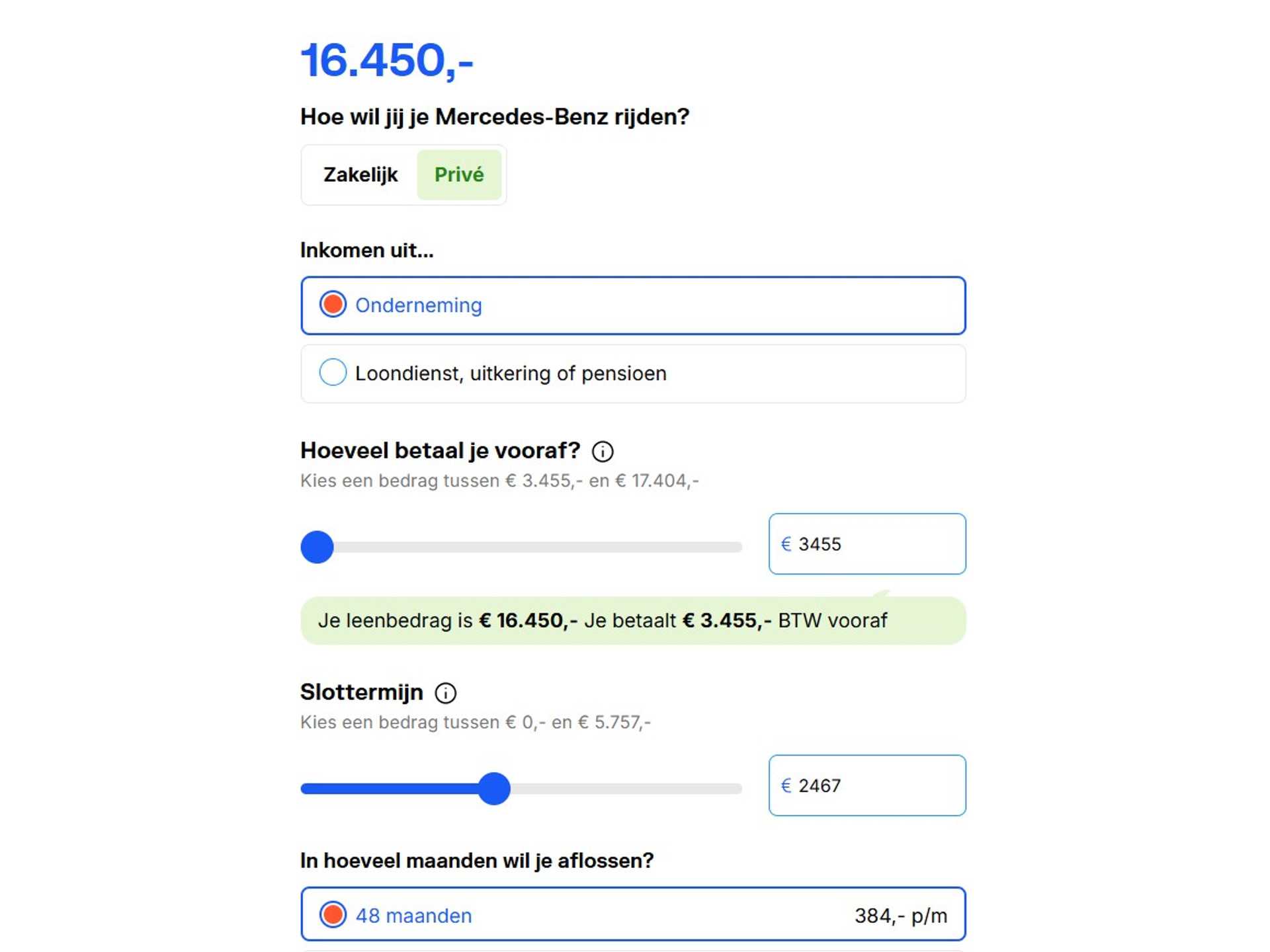This screenshot has width=1270, height=952.
Task: Click the Slottermijn slider handle
Action: click(494, 788)
